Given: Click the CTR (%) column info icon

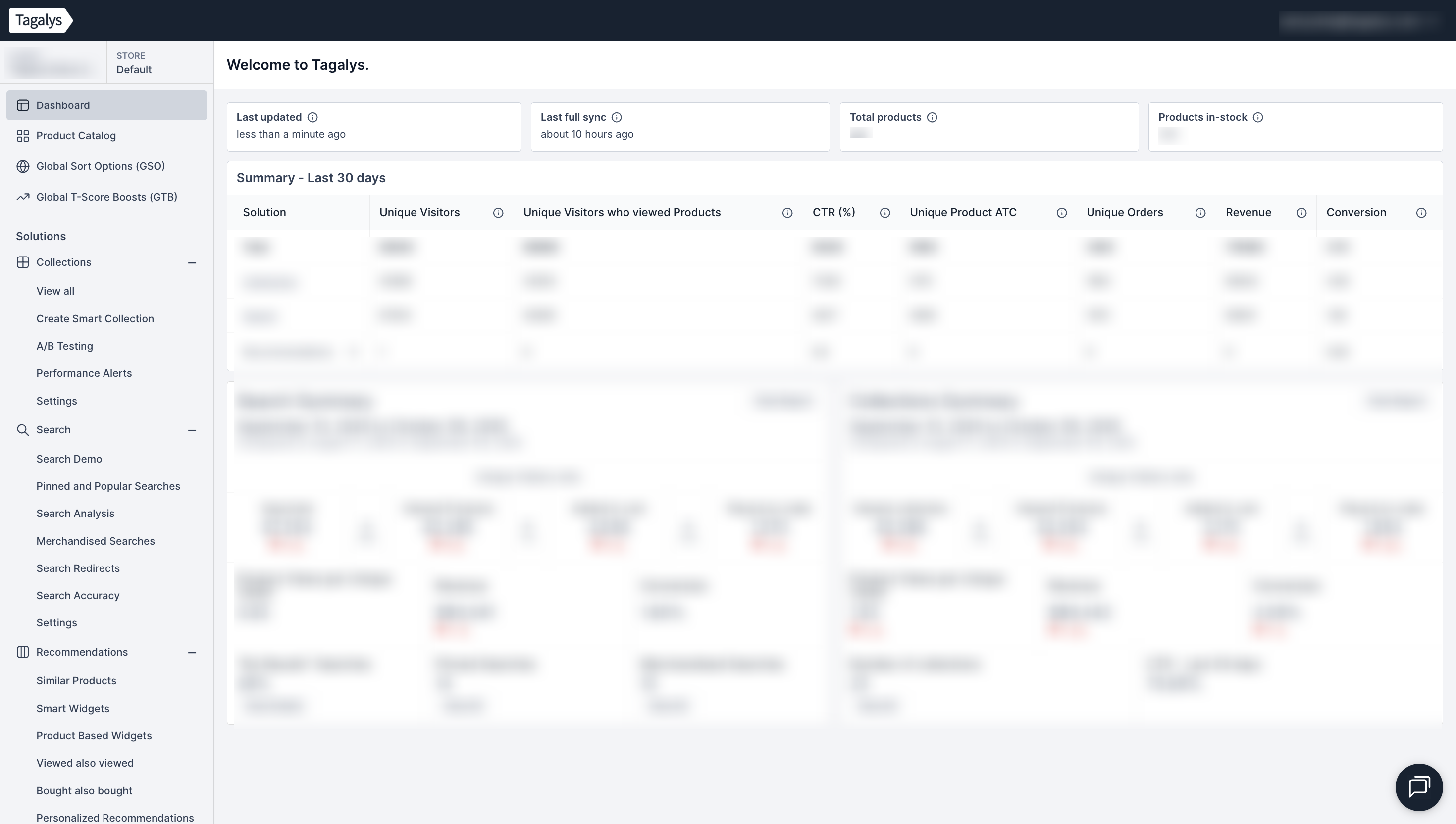Looking at the screenshot, I should pyautogui.click(x=885, y=213).
